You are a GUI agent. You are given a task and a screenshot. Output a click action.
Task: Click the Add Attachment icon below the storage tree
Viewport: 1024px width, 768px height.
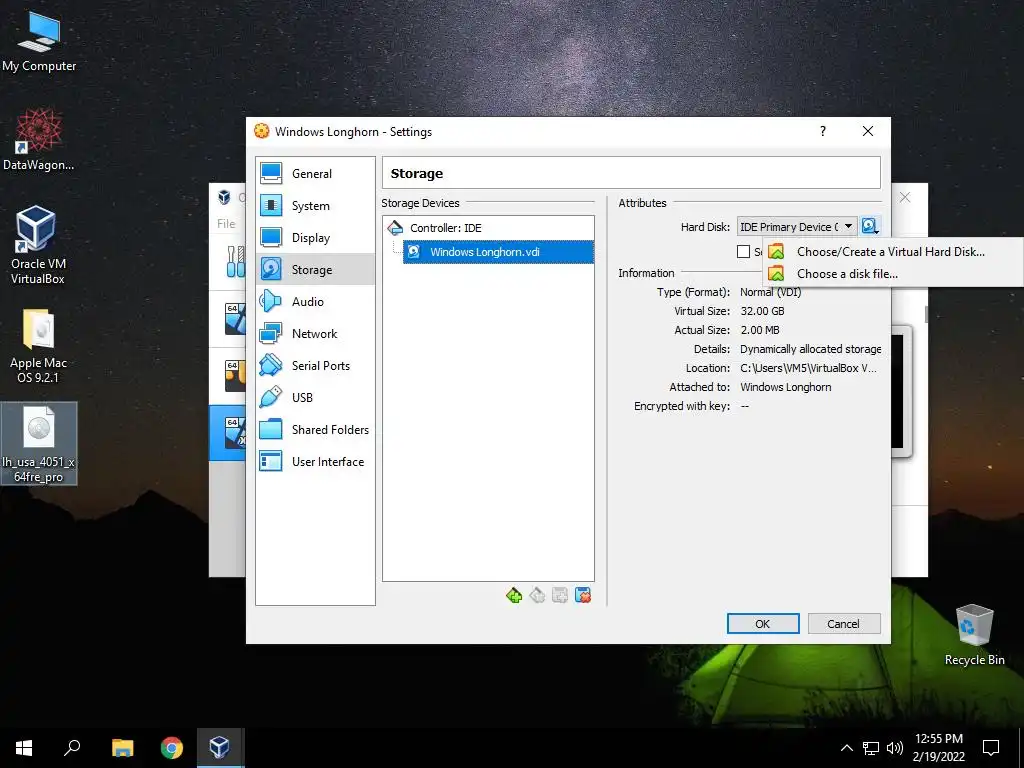[x=560, y=596]
